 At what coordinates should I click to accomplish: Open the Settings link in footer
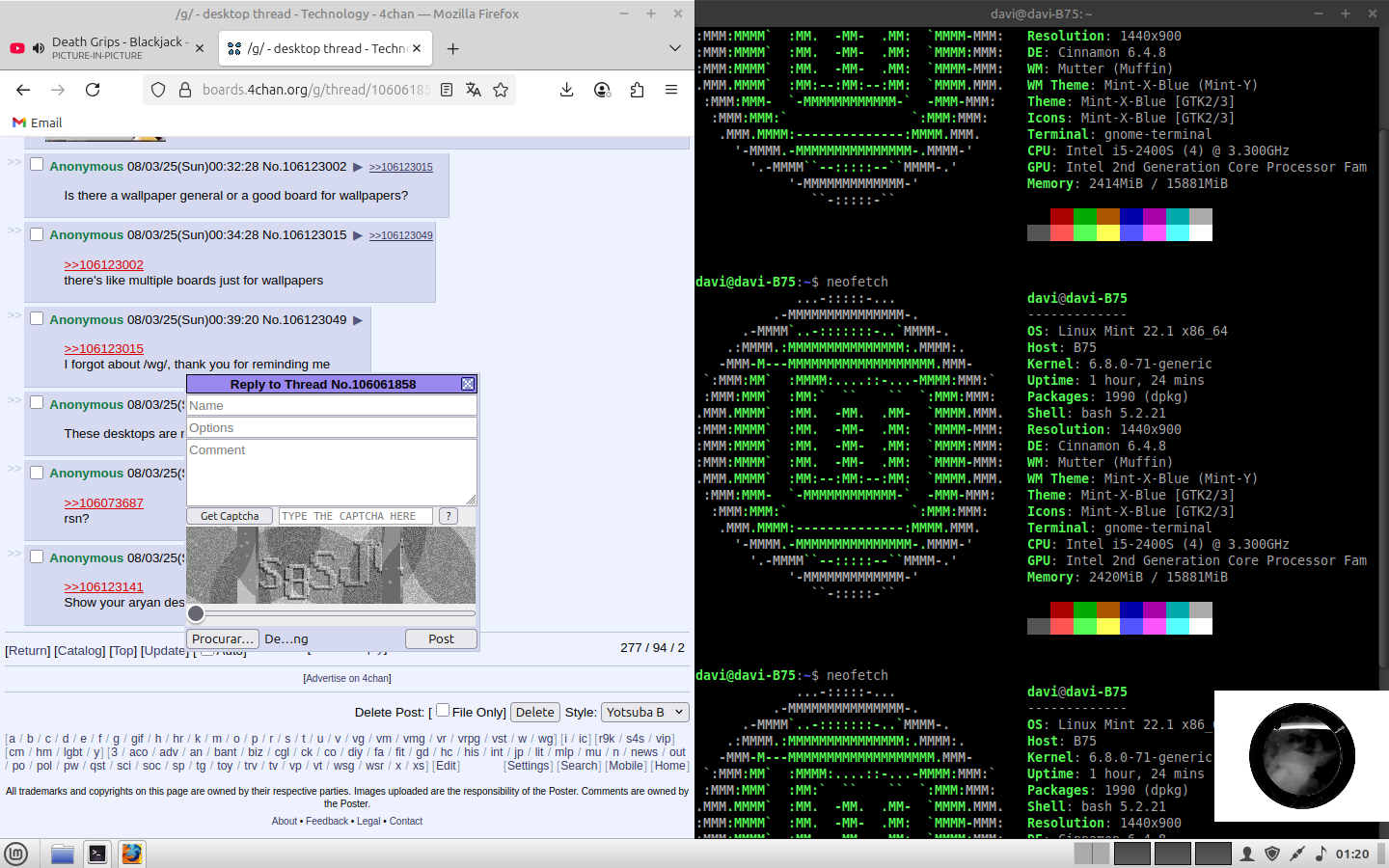tap(529, 766)
